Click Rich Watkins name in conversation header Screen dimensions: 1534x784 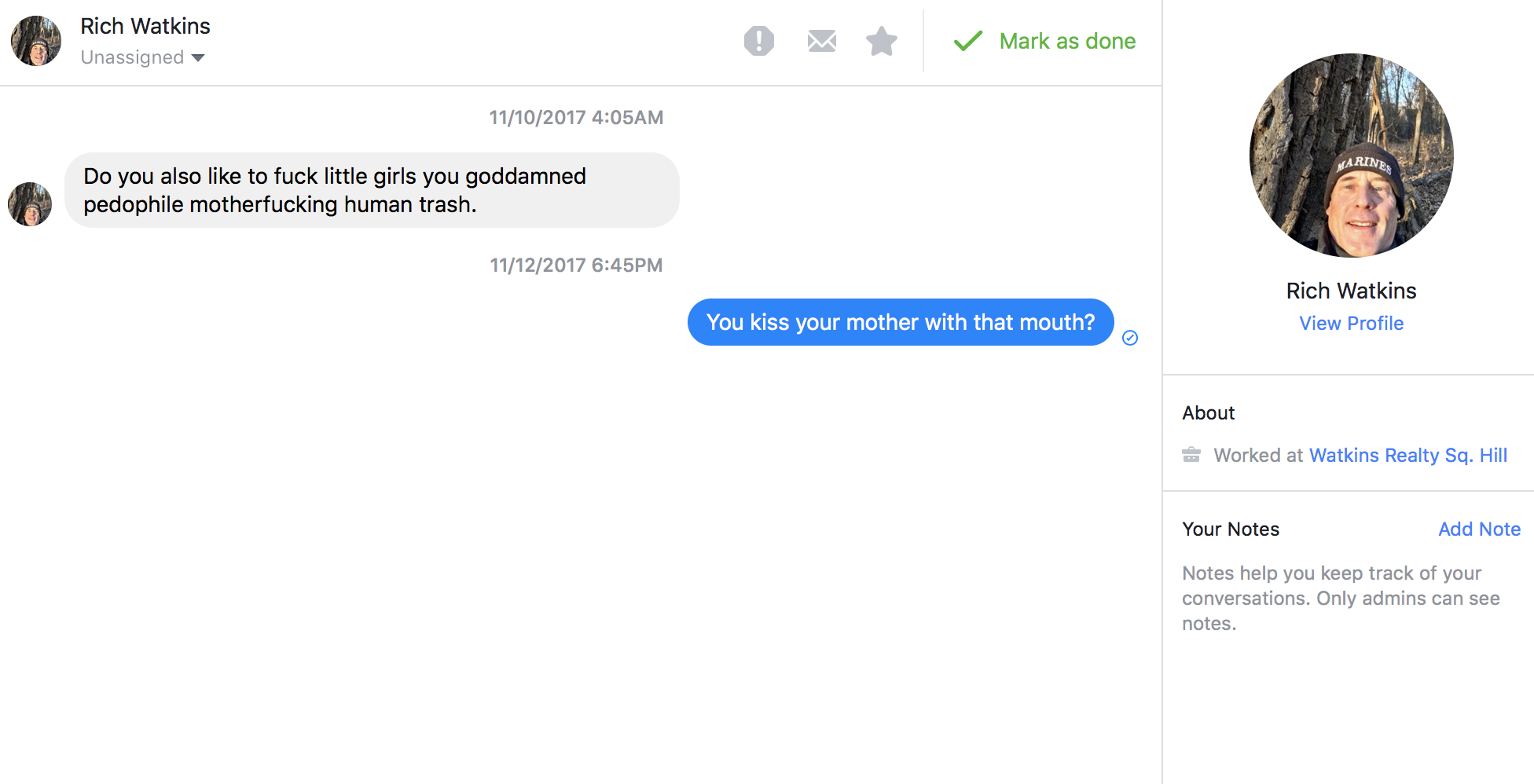[x=145, y=26]
